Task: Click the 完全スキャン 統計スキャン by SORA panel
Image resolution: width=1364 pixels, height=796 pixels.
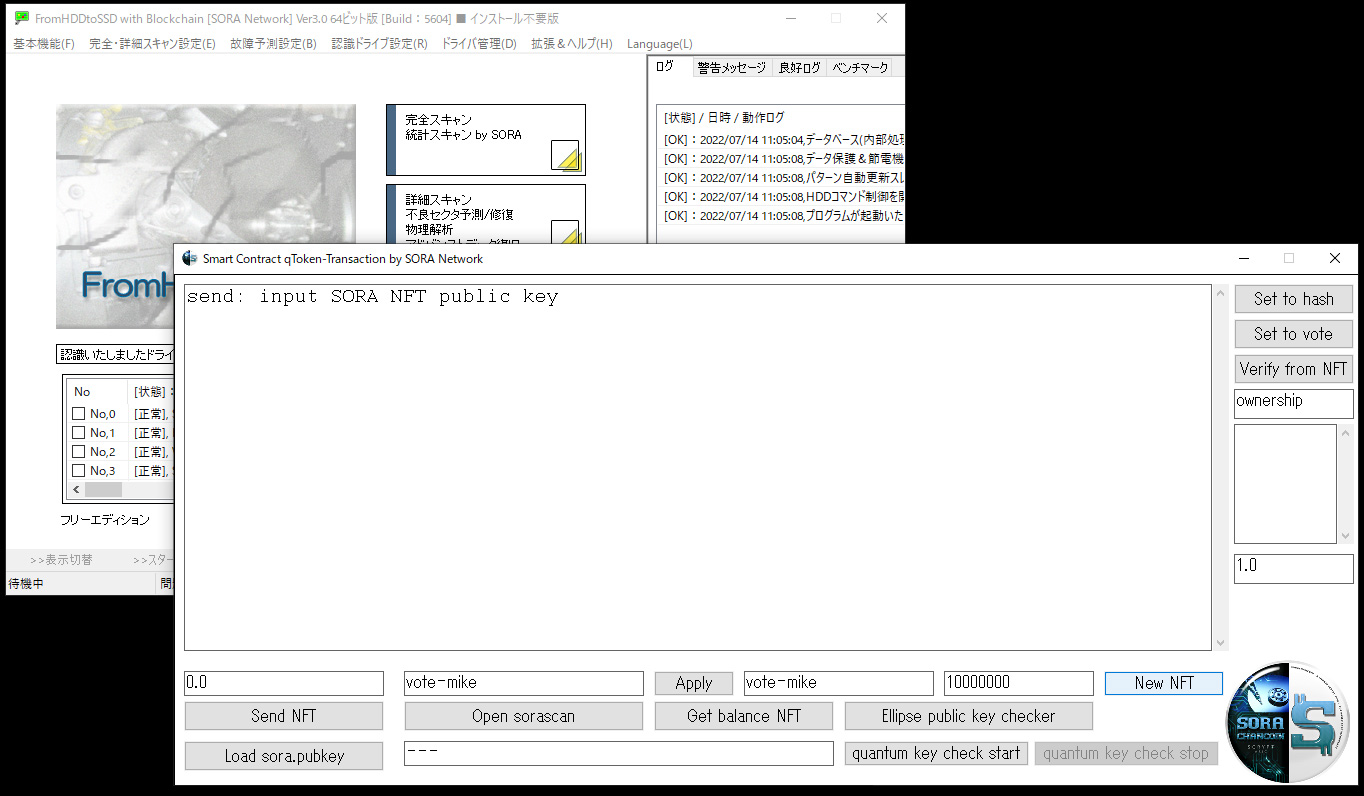Action: [486, 140]
